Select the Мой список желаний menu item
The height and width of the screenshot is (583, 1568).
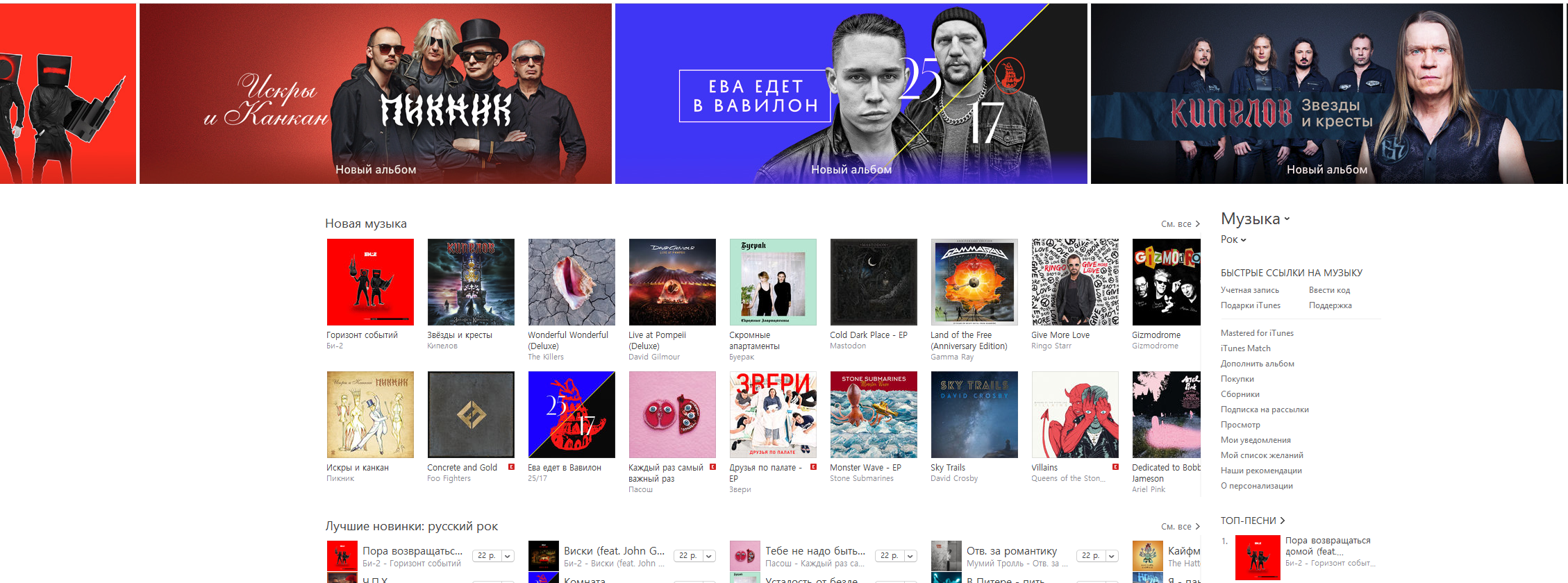point(1262,455)
